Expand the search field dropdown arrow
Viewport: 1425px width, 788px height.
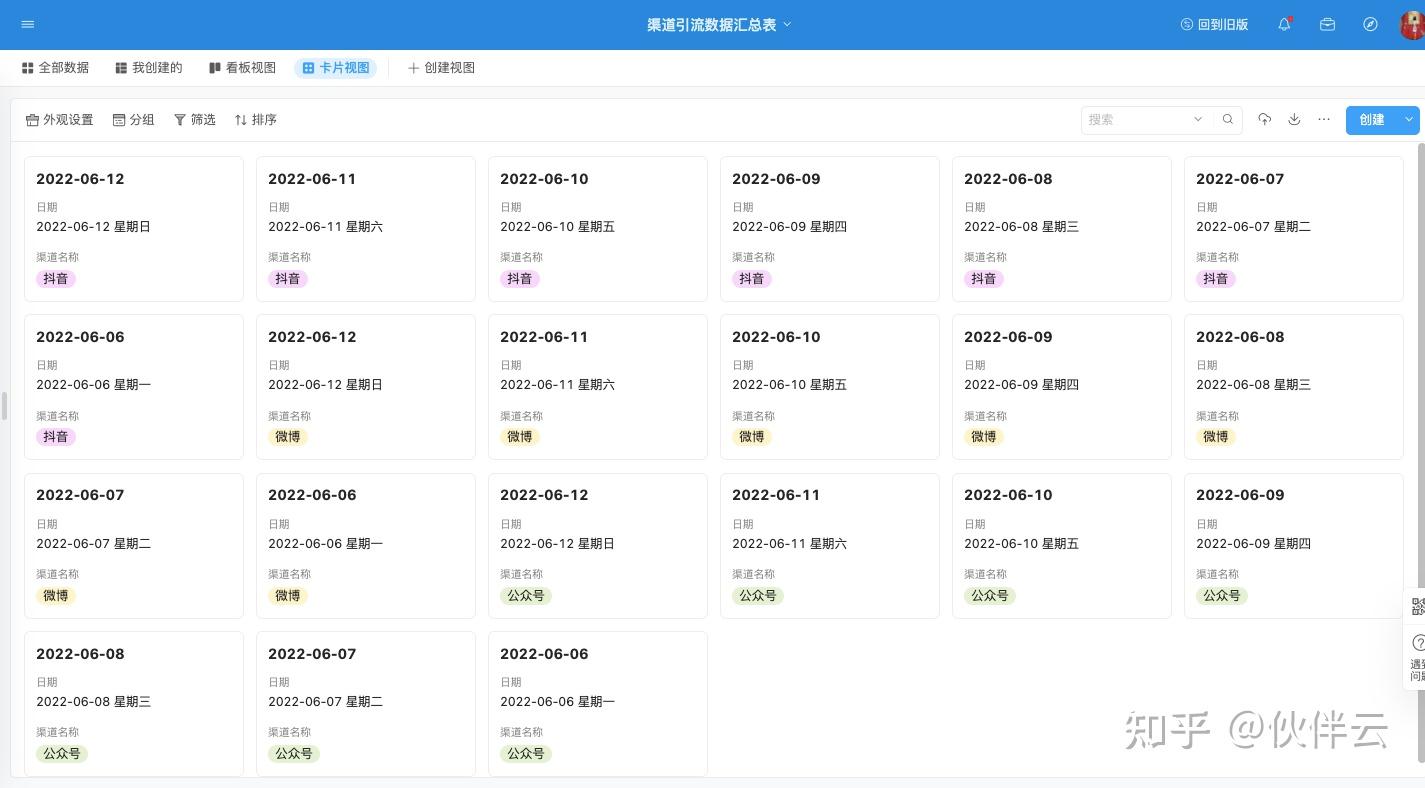pos(1198,120)
